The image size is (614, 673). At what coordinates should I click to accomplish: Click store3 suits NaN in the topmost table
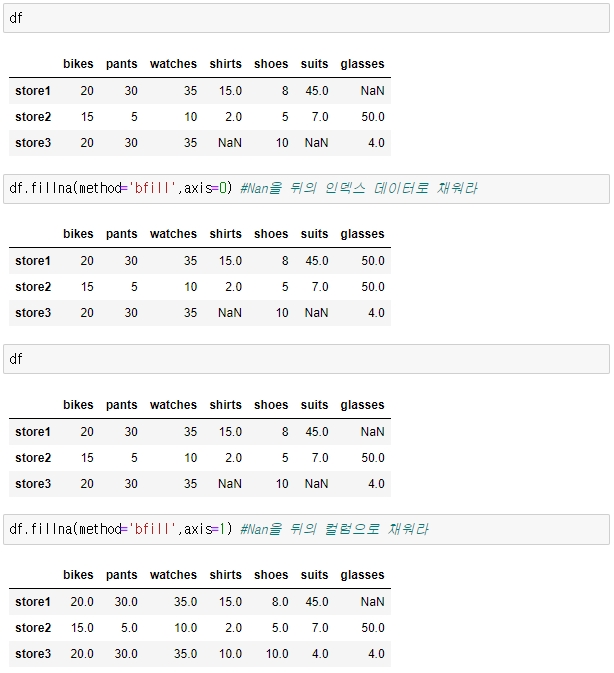316,142
